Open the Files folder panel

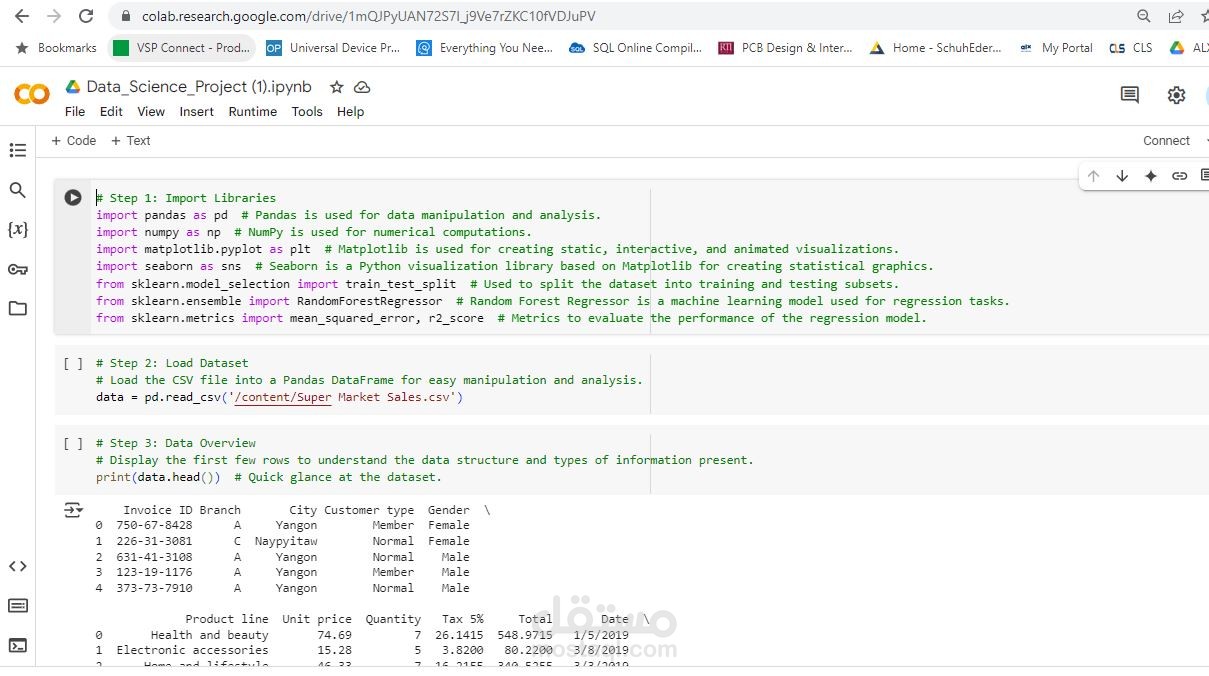tap(17, 308)
